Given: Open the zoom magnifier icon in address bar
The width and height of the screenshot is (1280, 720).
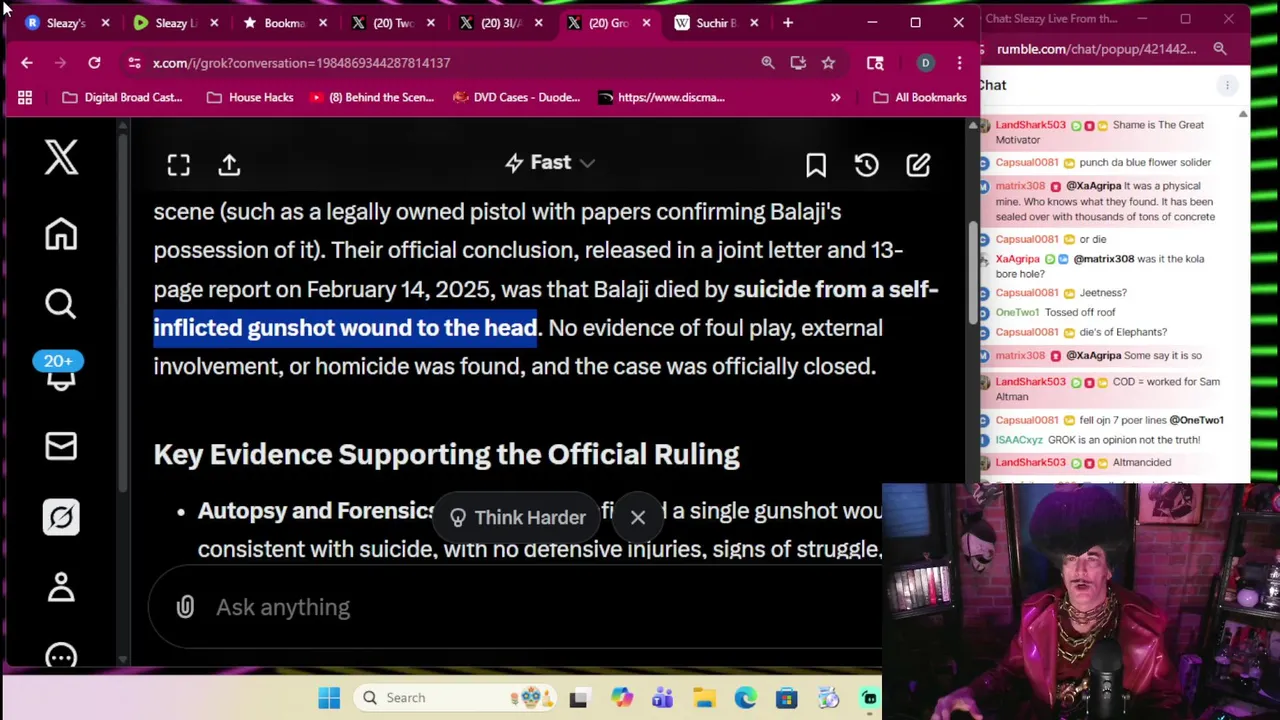Looking at the screenshot, I should click(x=768, y=63).
